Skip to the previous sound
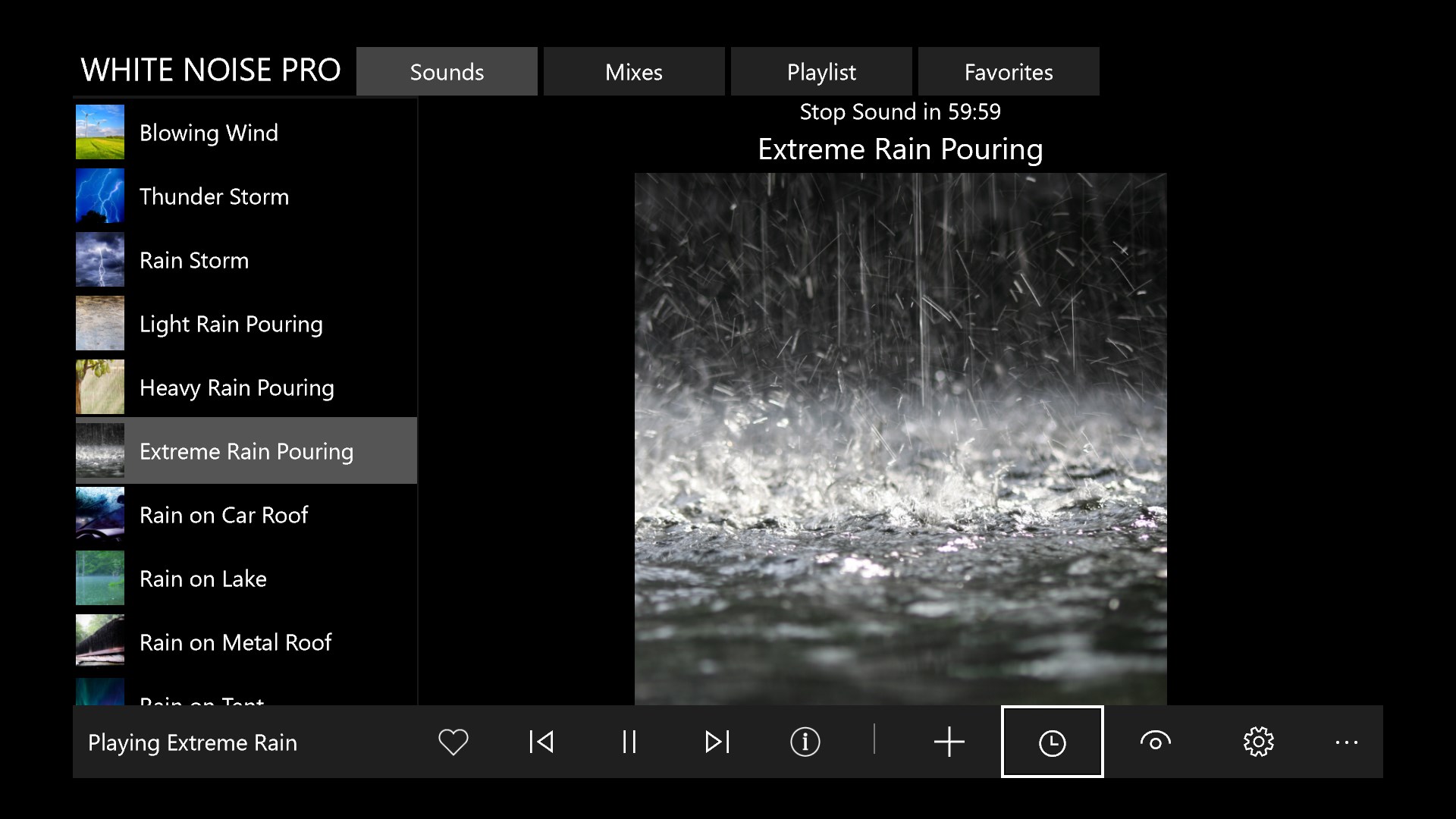Screen dimensions: 1456x819 pyautogui.click(x=541, y=742)
